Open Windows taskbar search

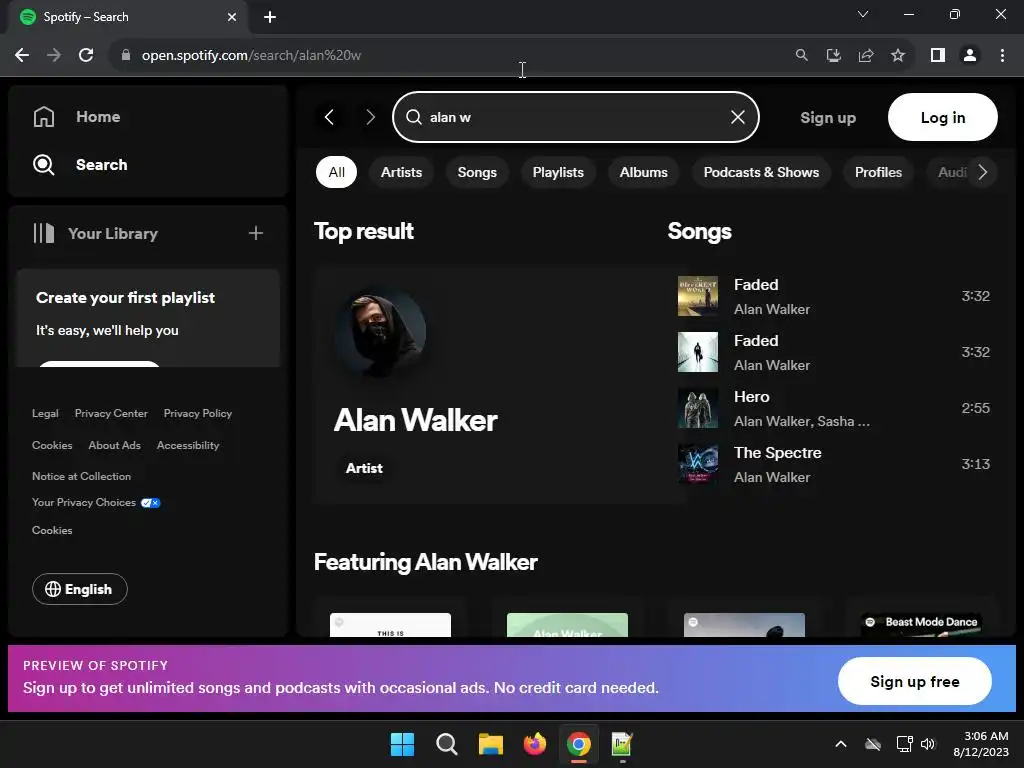pyautogui.click(x=447, y=744)
